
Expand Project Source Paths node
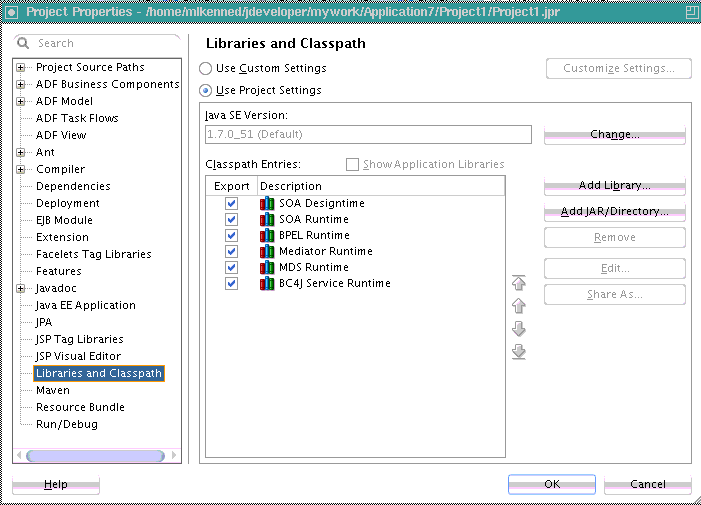(20, 67)
